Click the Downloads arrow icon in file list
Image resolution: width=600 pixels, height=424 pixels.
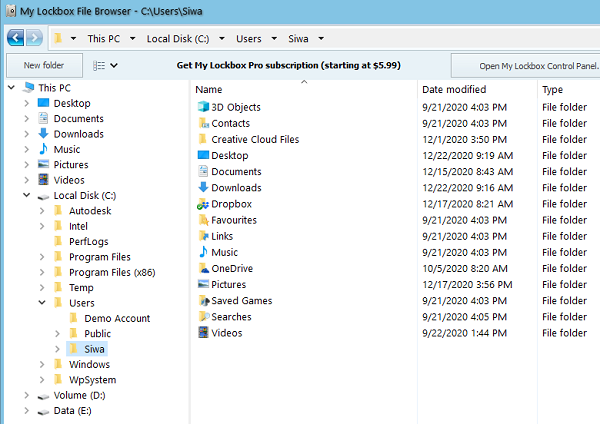click(x=203, y=188)
